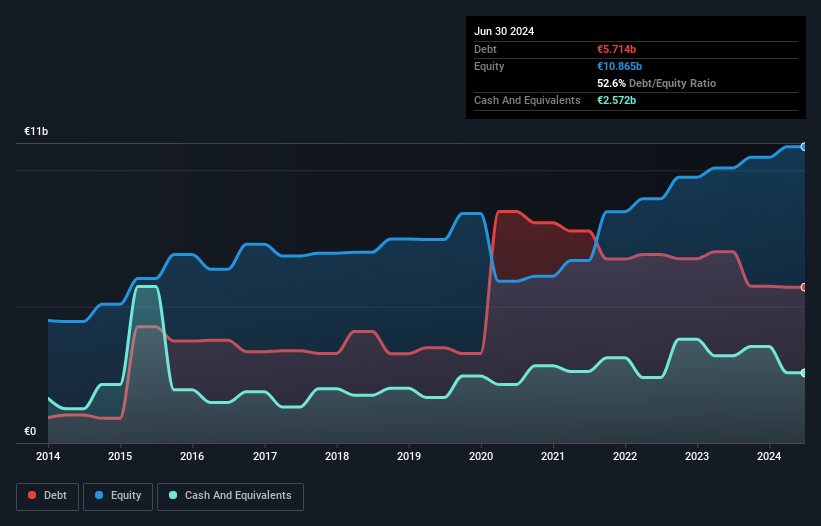
Task: Click the €10.865b equity value
Action: pos(619,66)
